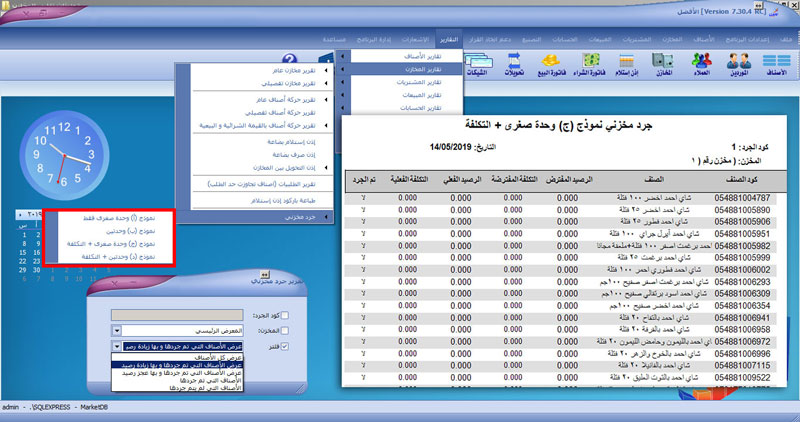The height and width of the screenshot is (422, 800).
Task: Click report date 14/05/2019
Action: (x=451, y=147)
